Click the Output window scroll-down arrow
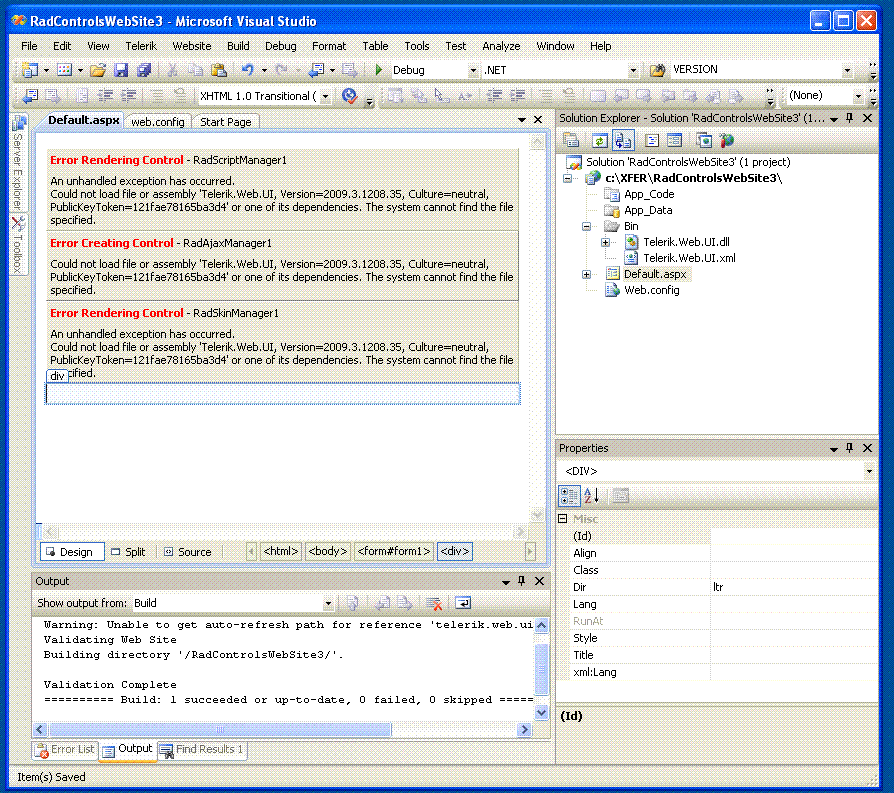This screenshot has height=793, width=894. [x=541, y=712]
